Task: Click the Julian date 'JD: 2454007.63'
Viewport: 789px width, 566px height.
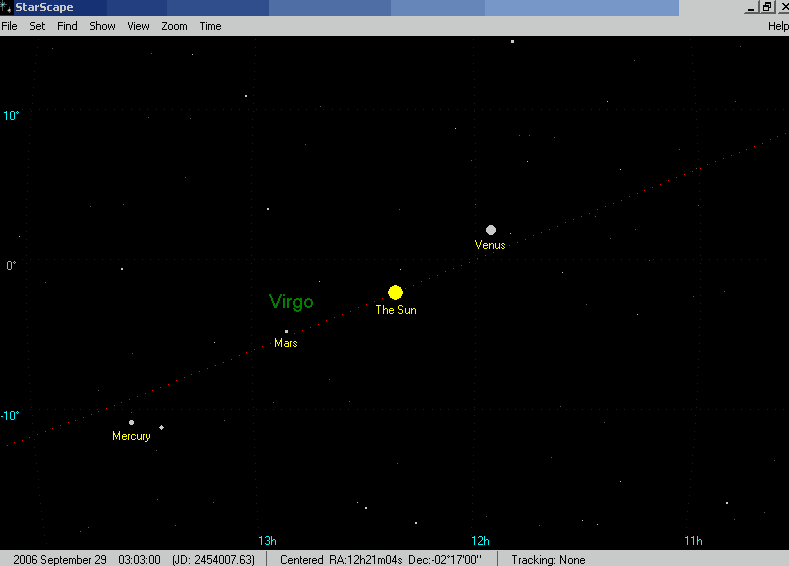Action: (213, 559)
